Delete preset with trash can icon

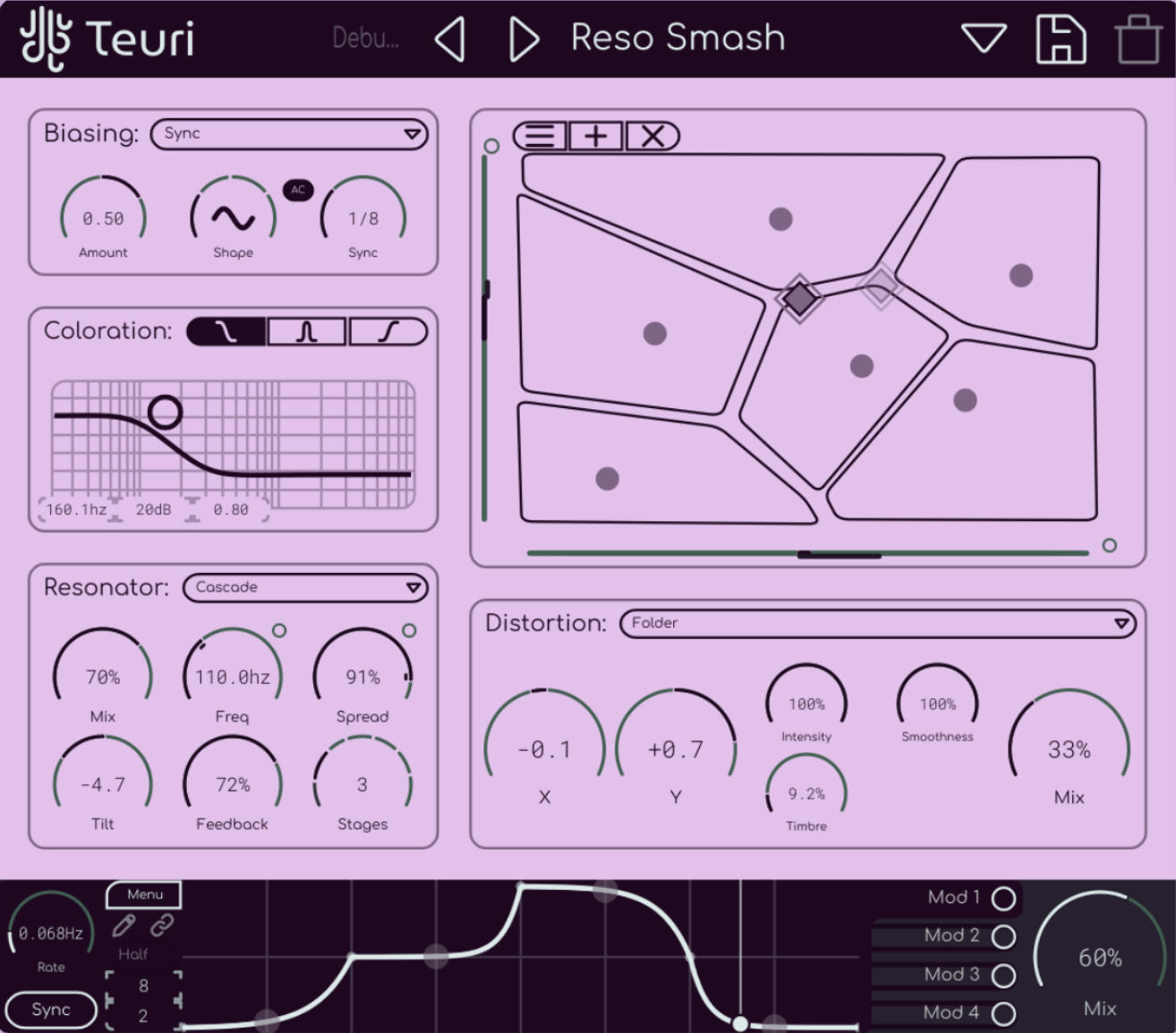coord(1138,38)
